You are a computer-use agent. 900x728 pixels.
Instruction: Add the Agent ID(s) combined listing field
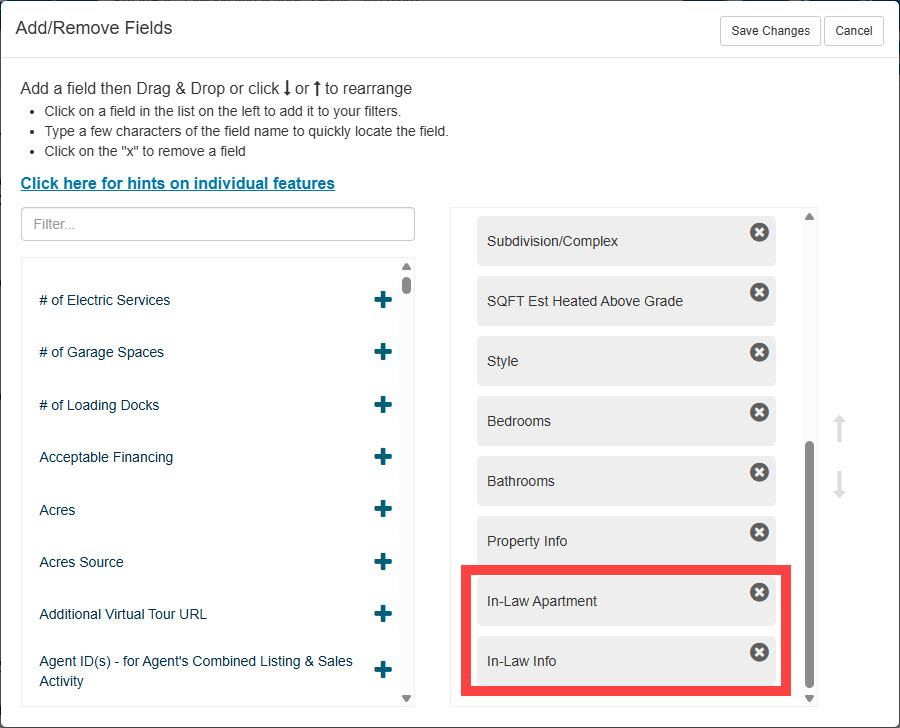pos(383,669)
